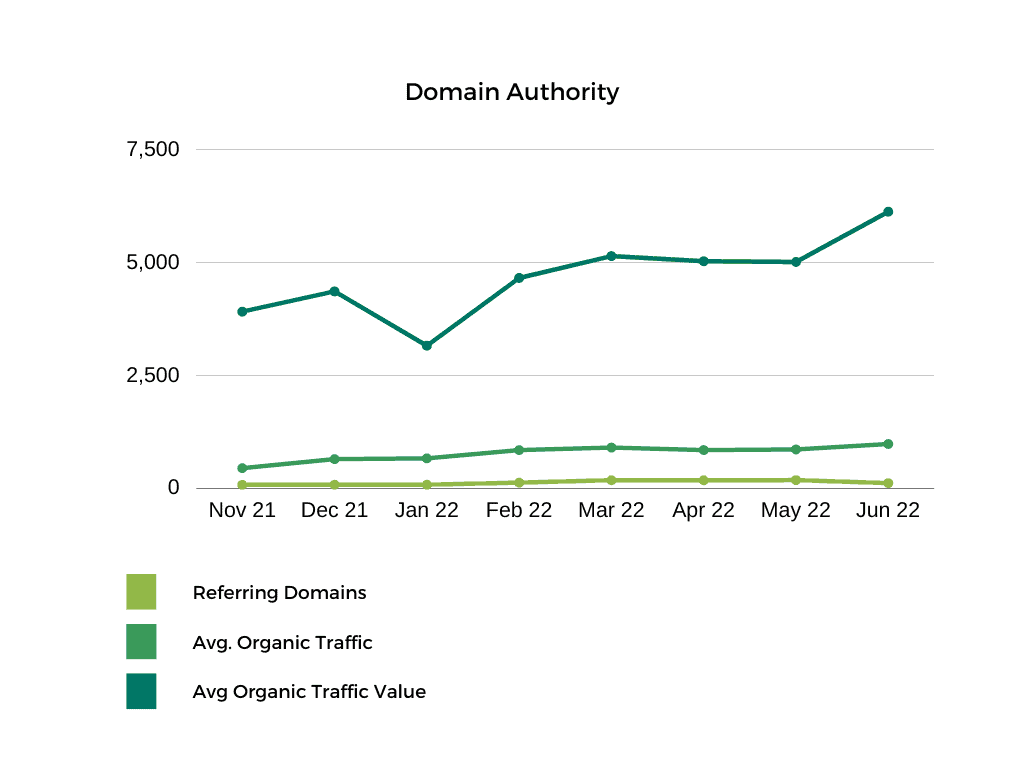Click the Avg. Organic Traffic point for Nov 21
This screenshot has height=768, width=1024.
tap(242, 468)
